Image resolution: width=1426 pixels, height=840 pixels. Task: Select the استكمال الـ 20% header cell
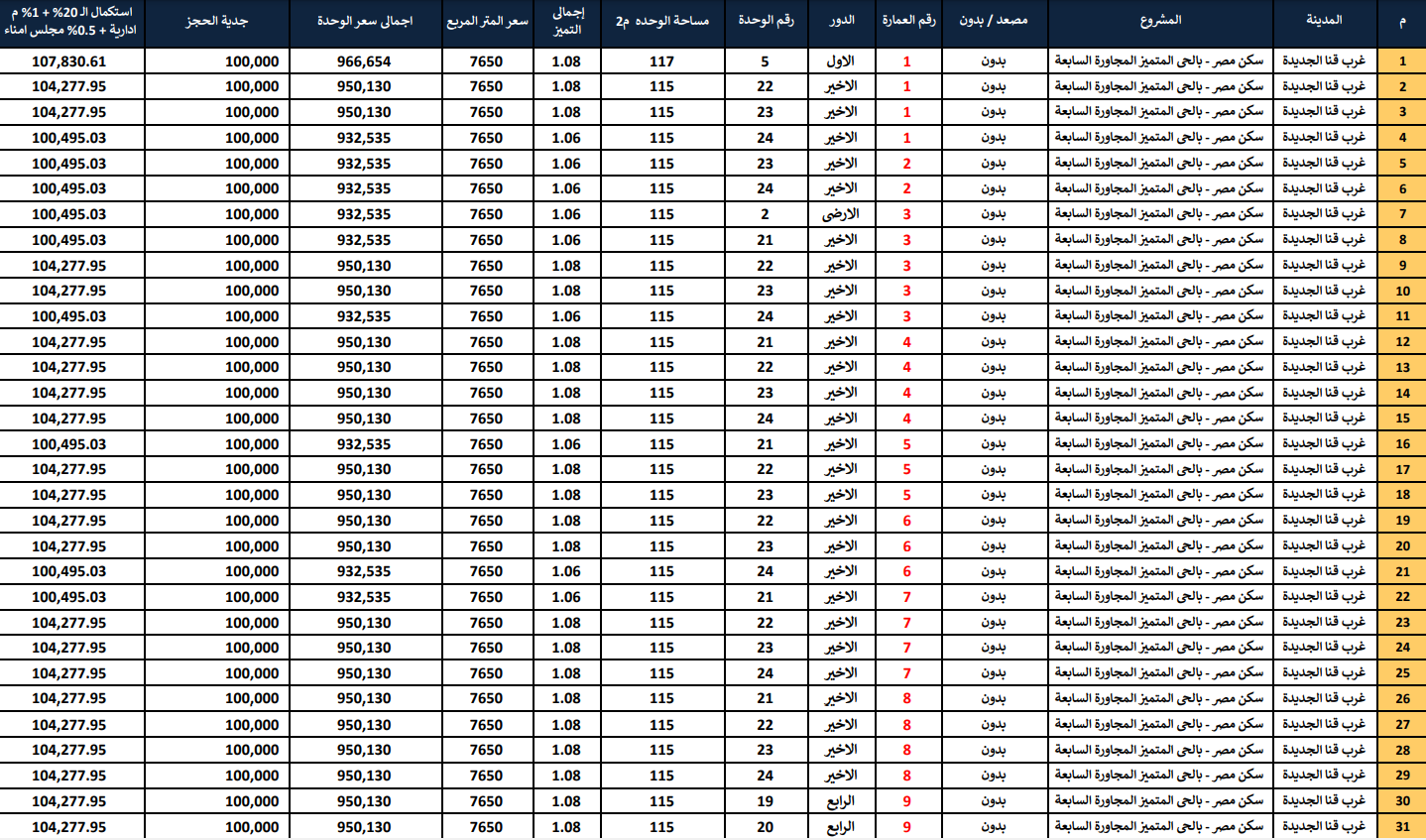[71, 21]
